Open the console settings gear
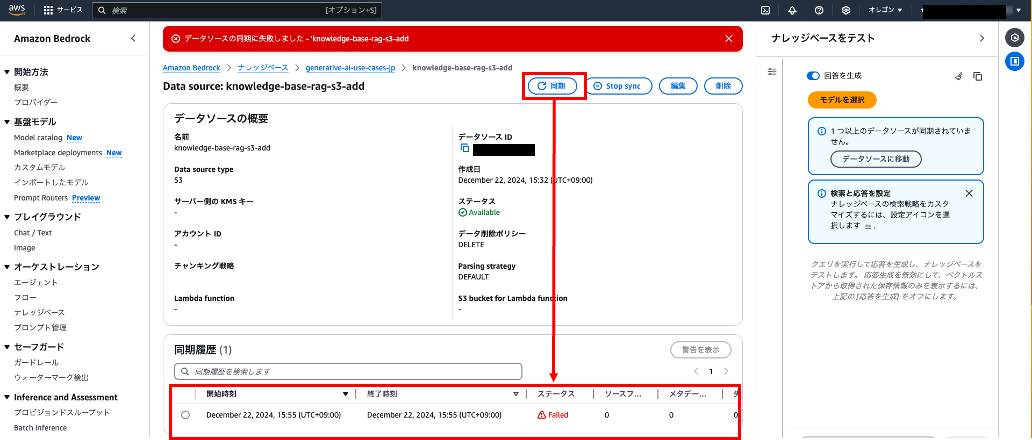 click(846, 11)
